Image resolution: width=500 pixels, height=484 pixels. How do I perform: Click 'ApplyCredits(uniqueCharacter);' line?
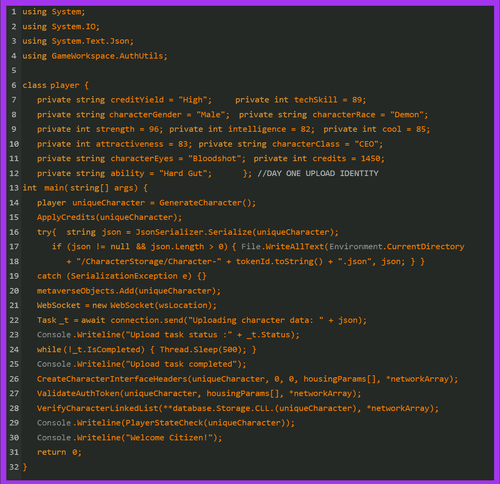[x=109, y=217]
